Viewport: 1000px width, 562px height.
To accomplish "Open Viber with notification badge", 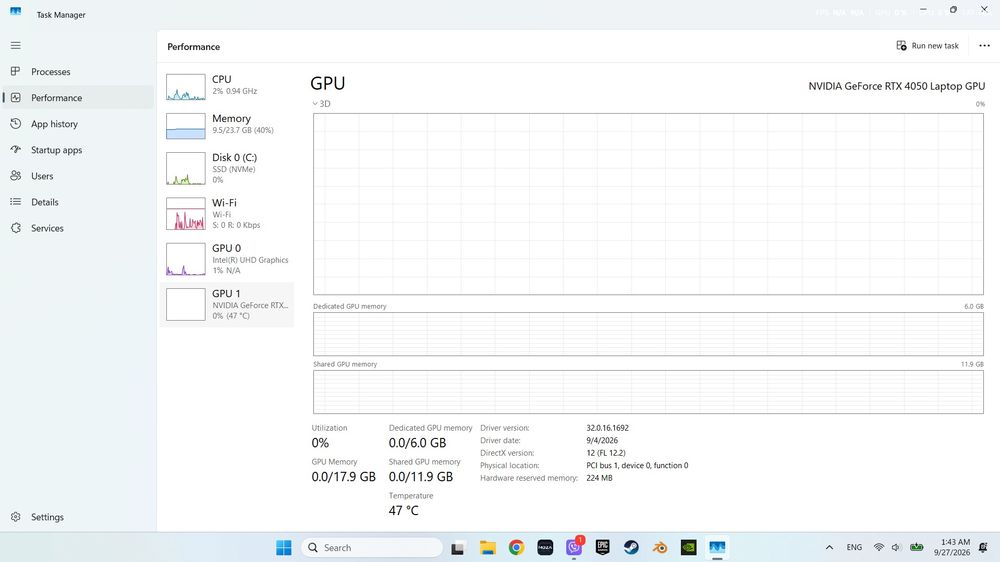I will pyautogui.click(x=574, y=547).
